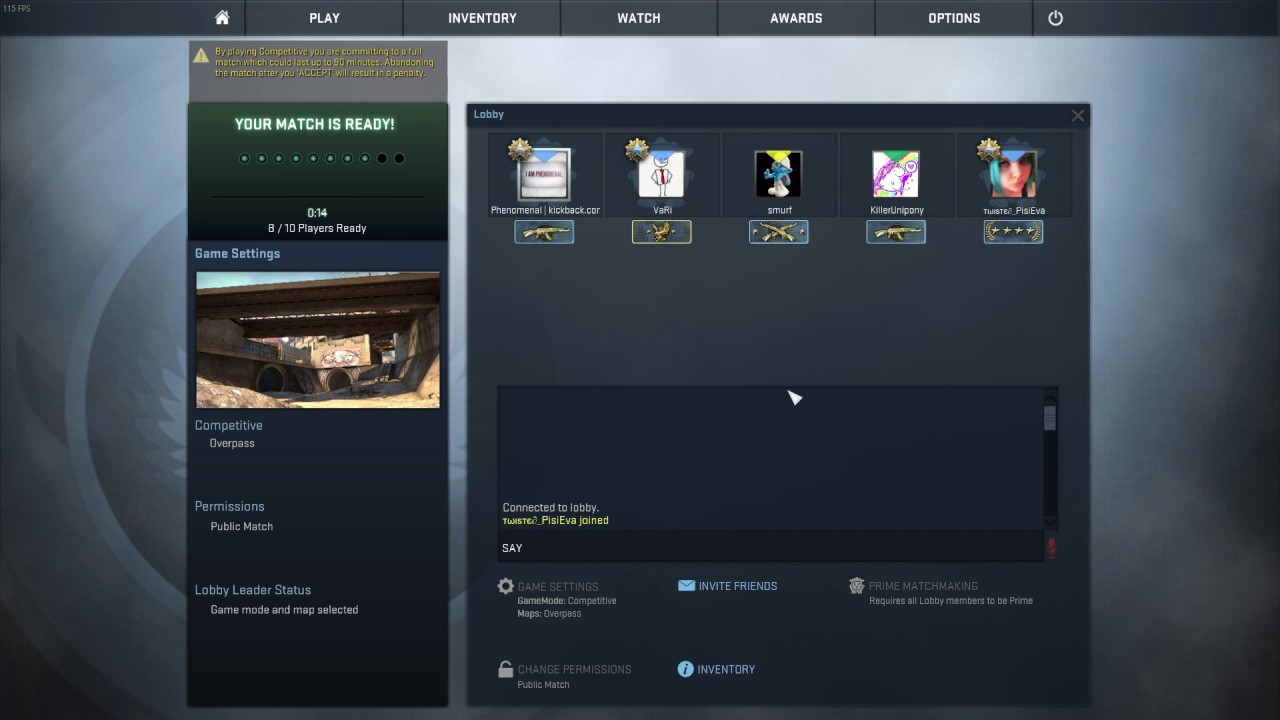
Task: Toggle the microphone icon beside chat
Action: [1051, 547]
